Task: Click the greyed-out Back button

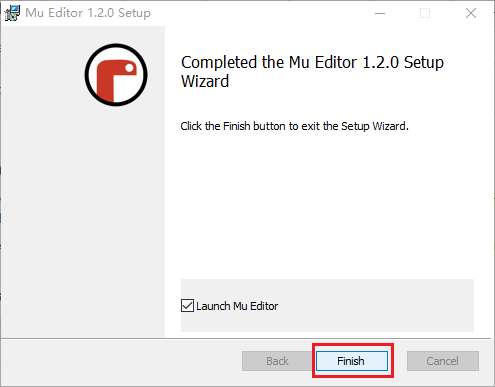Action: [x=277, y=361]
